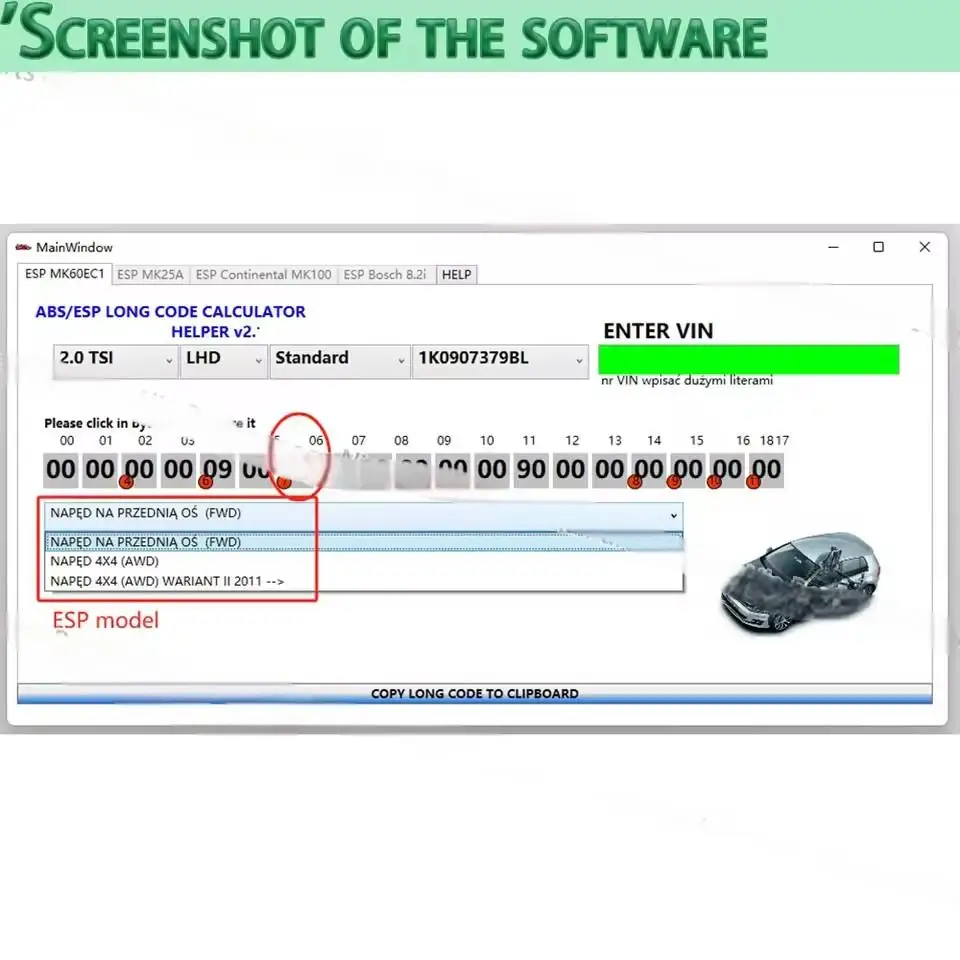Click the car icon in the title bar

tap(22, 246)
